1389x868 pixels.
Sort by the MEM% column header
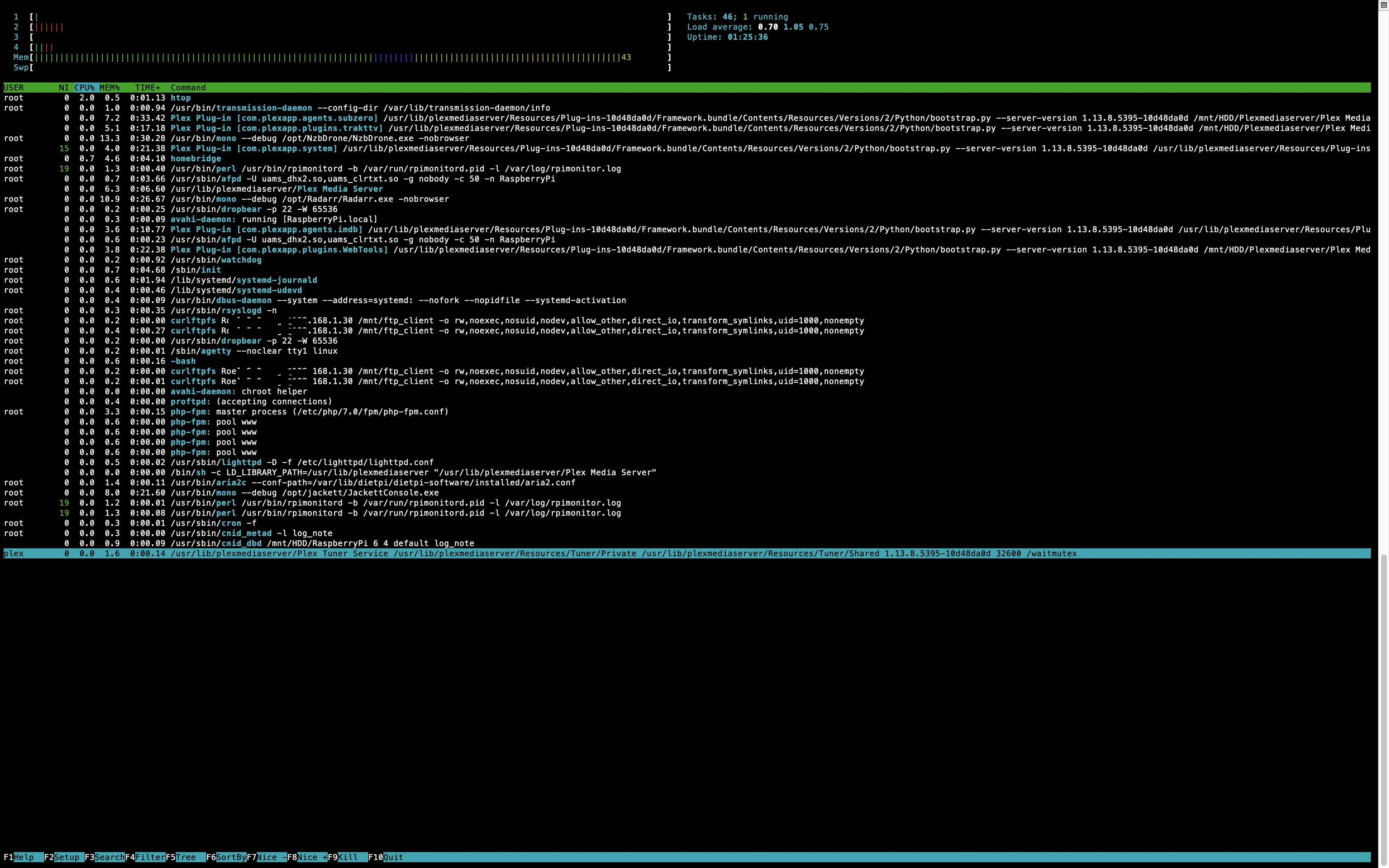pos(110,88)
